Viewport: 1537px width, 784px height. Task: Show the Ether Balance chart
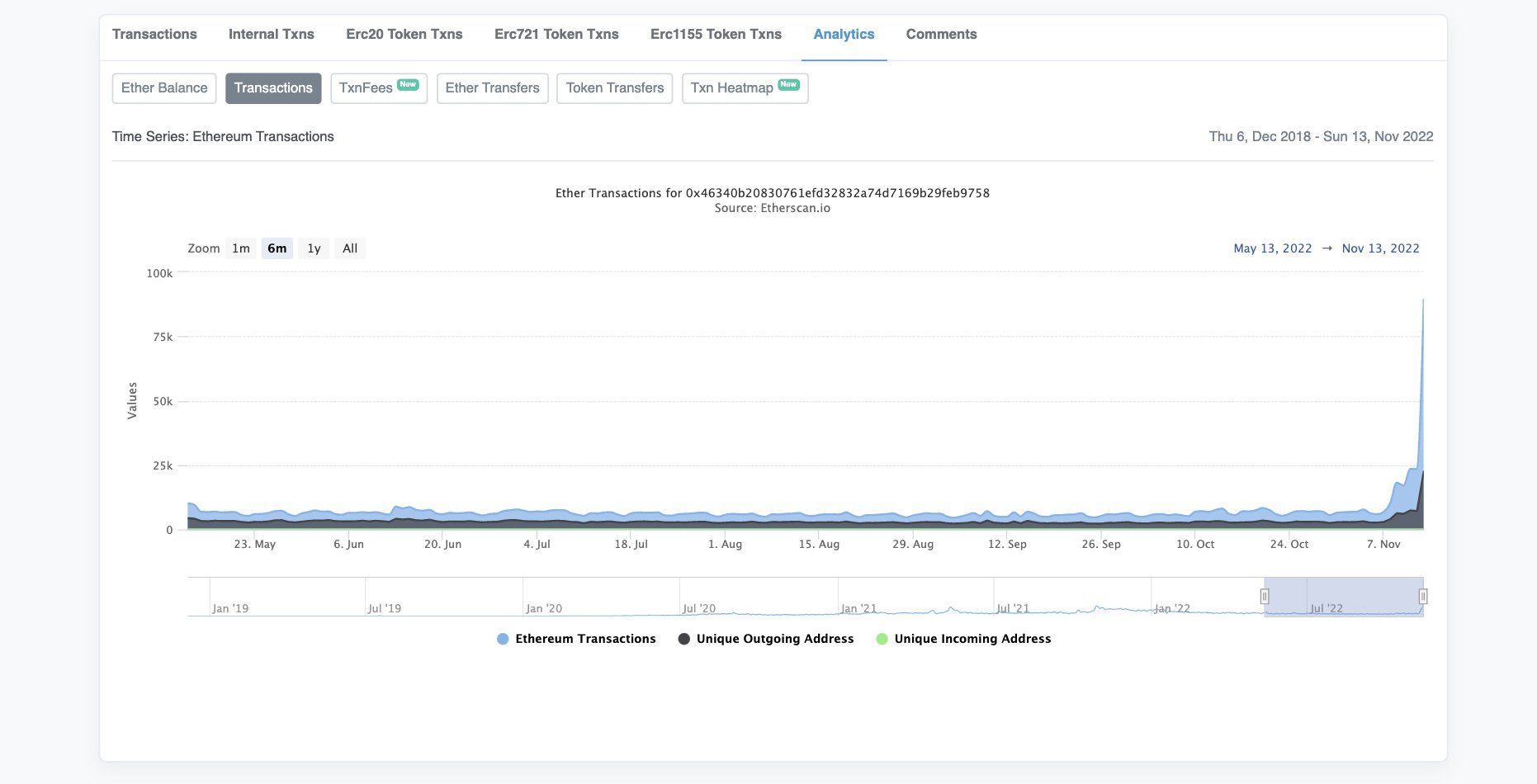[x=164, y=88]
